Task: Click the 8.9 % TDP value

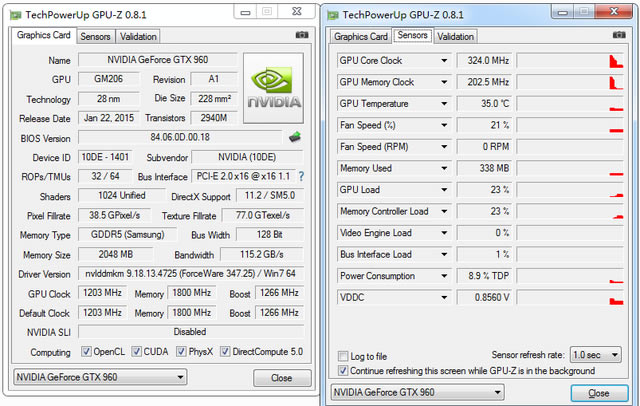Action: click(484, 276)
